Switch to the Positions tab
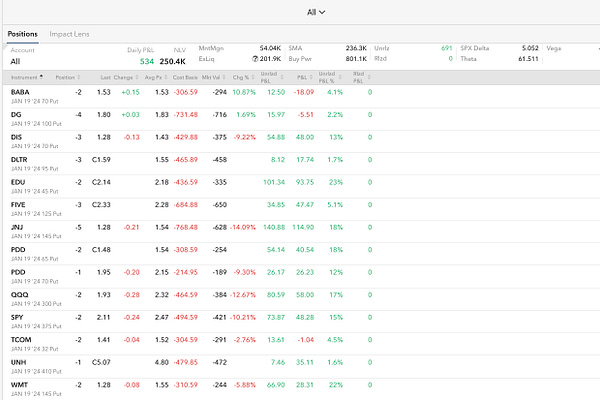The height and width of the screenshot is (400, 600). tap(23, 34)
